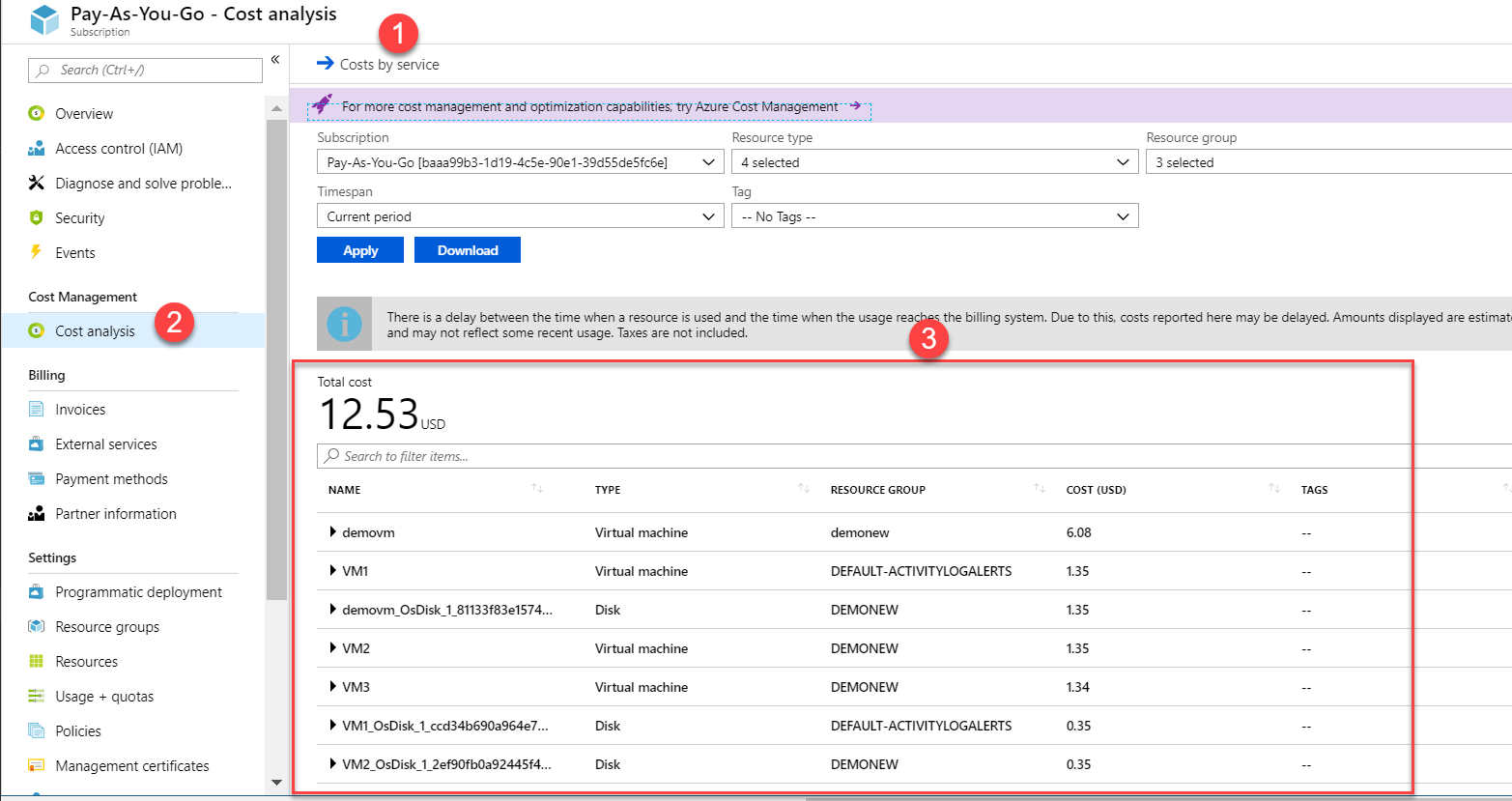1512x801 pixels.
Task: Click the Resource groups cube icon
Action: (37, 626)
